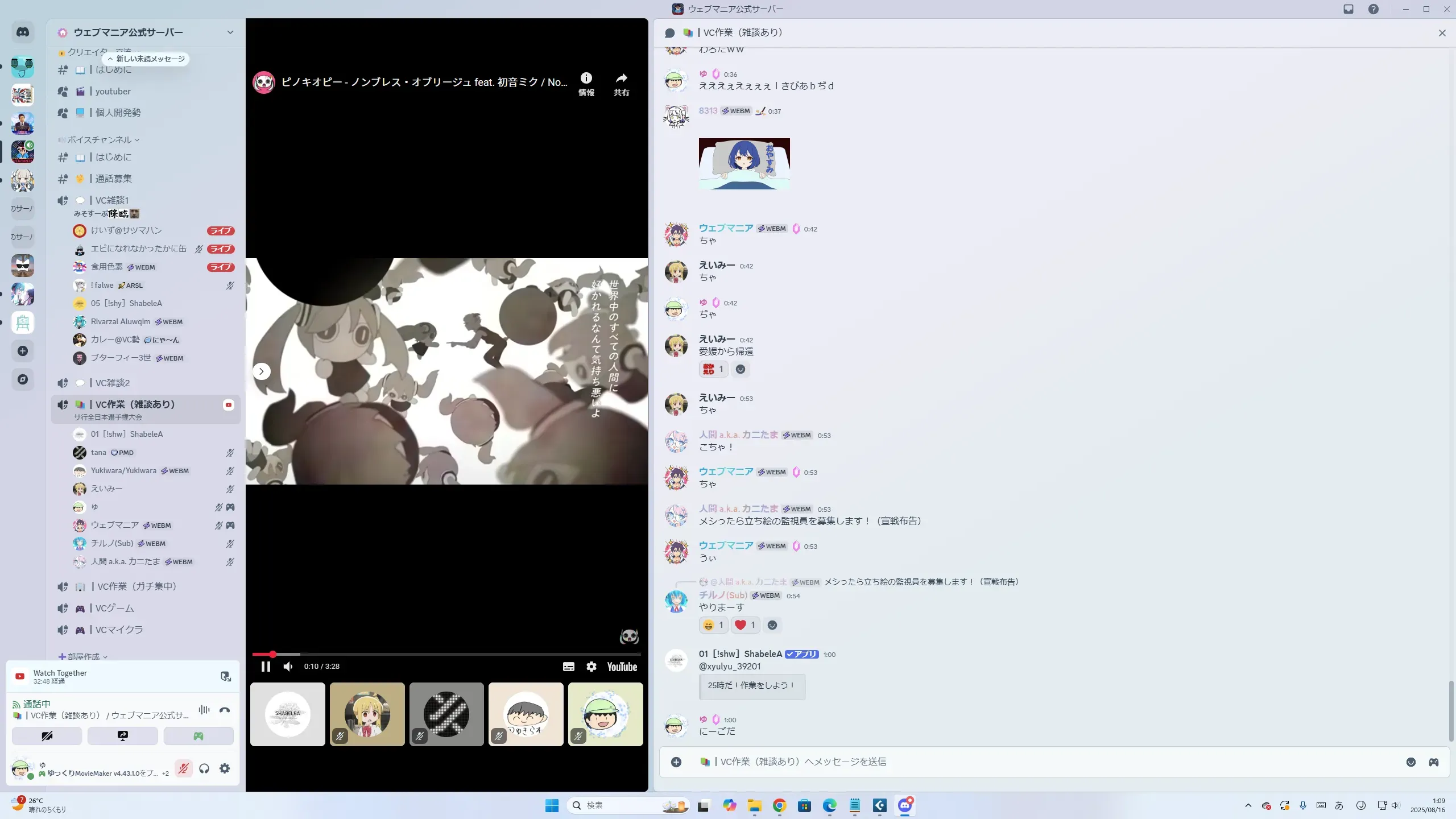Open YouTube player settings gear
Screen dimensions: 1456x819
click(x=591, y=667)
